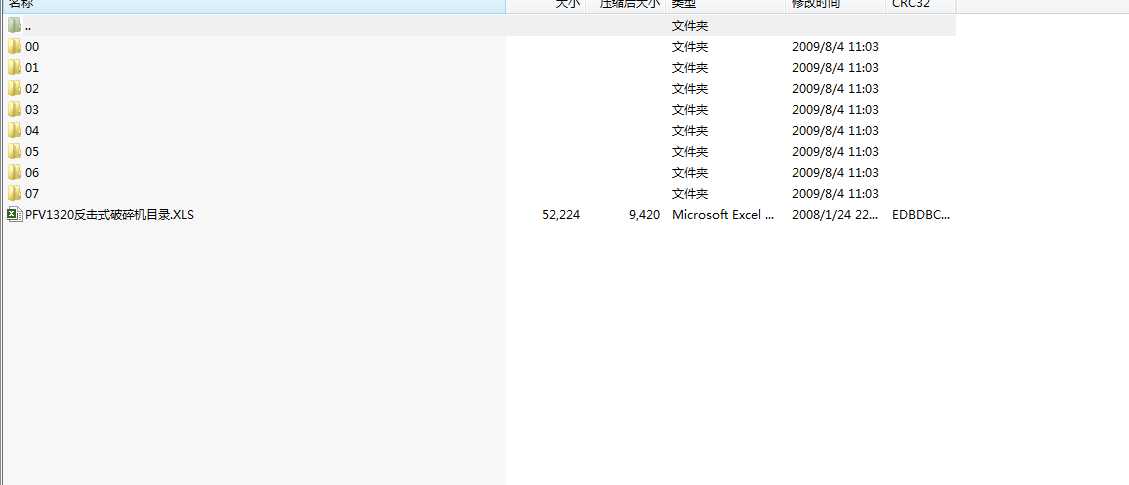Select folder name 06
1129x485 pixels.
[32, 173]
